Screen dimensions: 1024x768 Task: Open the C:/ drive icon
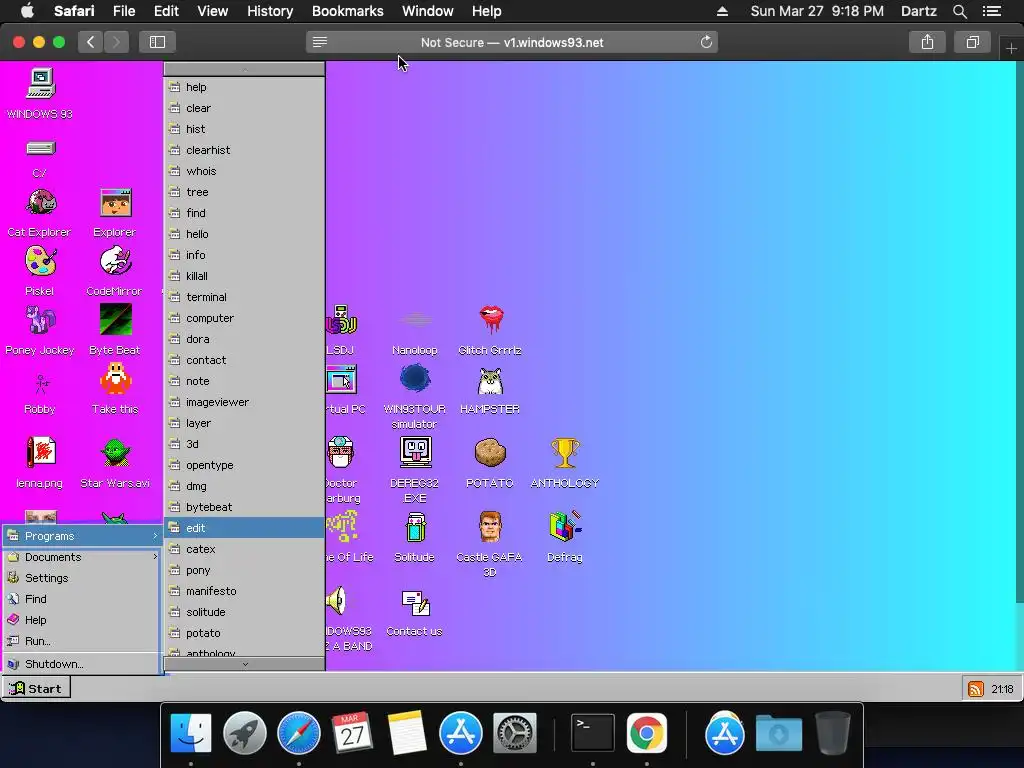[x=40, y=158]
